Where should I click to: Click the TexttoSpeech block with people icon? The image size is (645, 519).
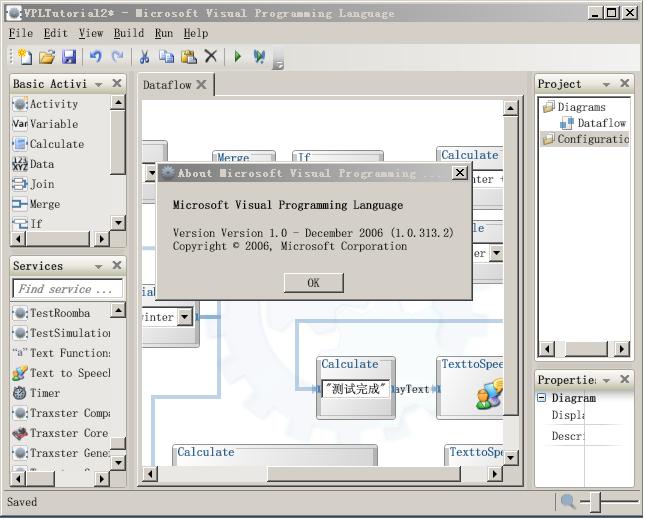(470, 388)
